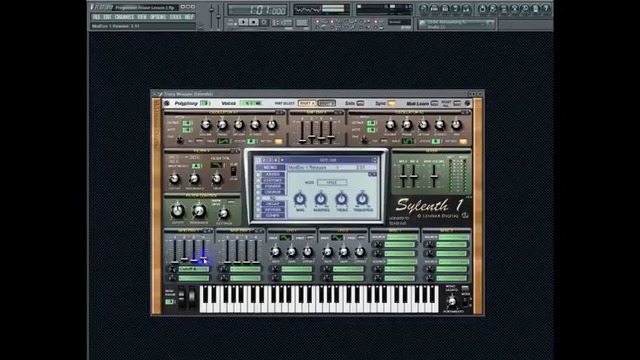Click EQ TrebleFreq knob in display
640x360 pixels.
(x=362, y=199)
